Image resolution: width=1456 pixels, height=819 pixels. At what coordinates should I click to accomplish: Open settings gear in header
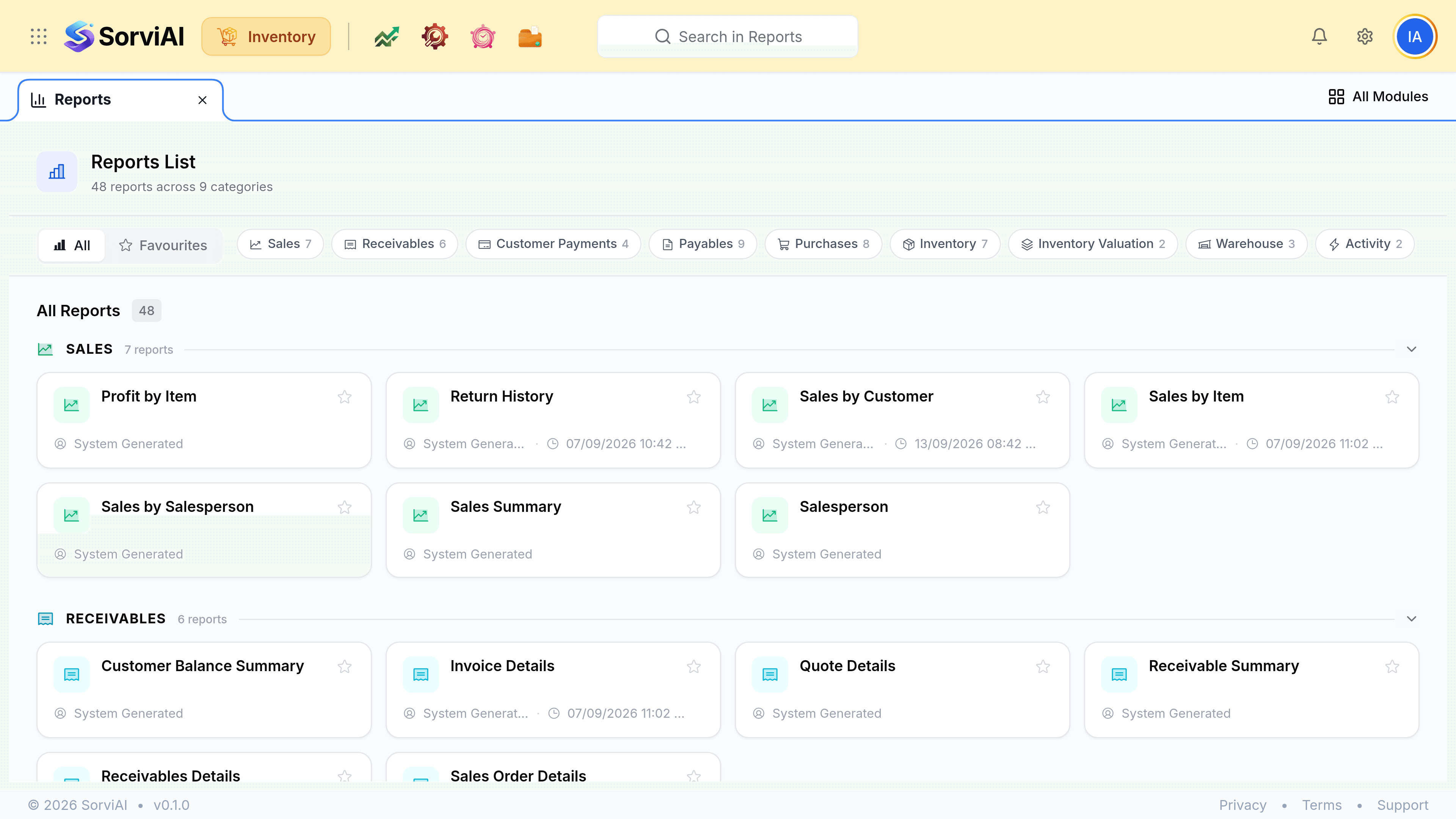pos(1365,37)
